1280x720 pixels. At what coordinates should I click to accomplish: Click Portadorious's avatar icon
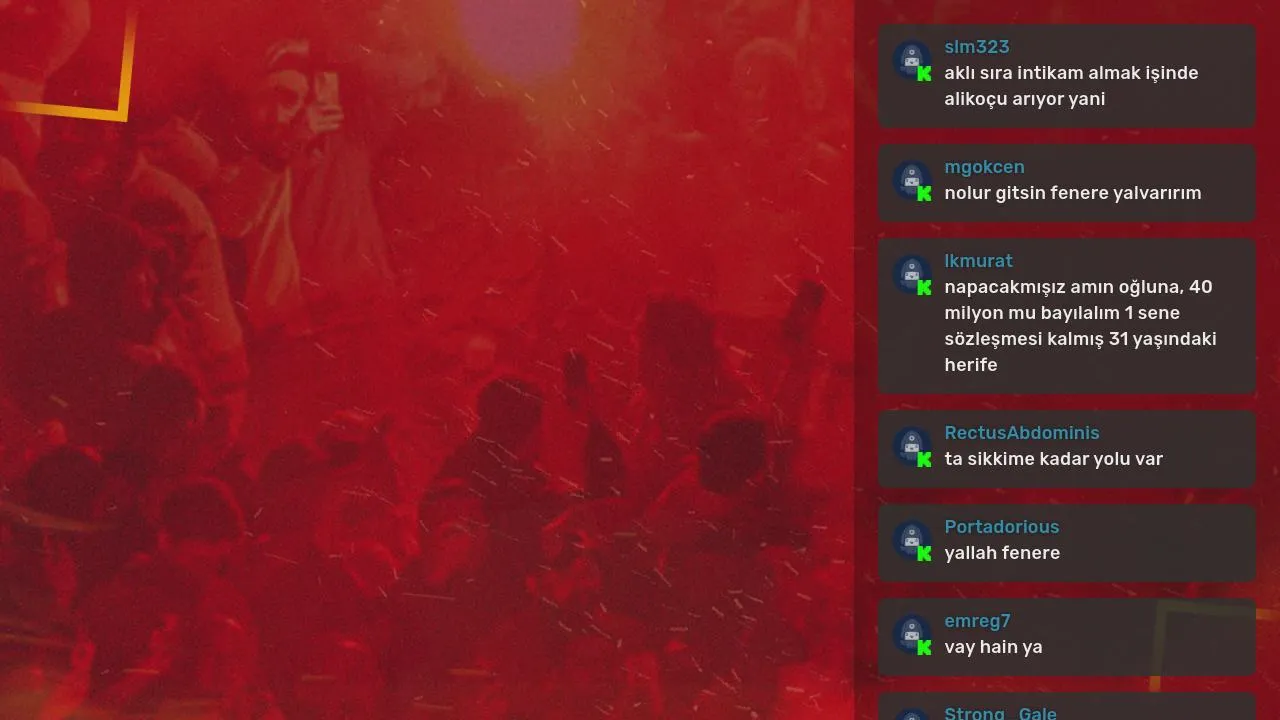pyautogui.click(x=912, y=540)
